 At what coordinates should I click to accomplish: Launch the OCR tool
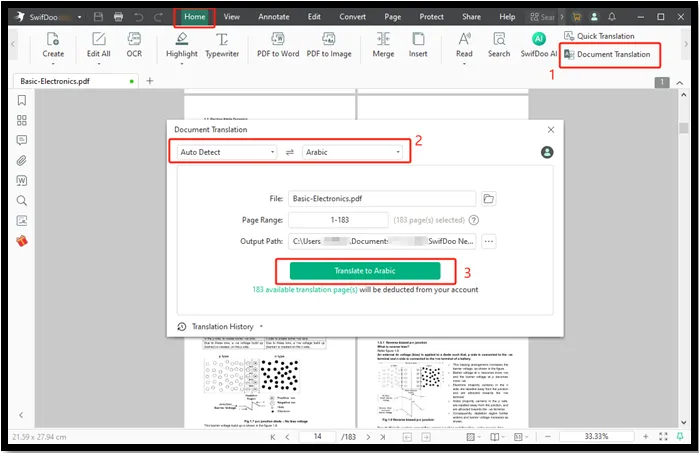134,45
